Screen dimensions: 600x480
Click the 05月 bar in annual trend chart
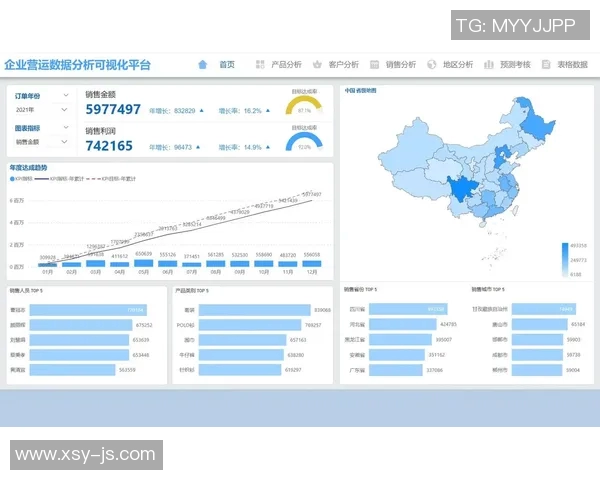pyautogui.click(x=144, y=263)
